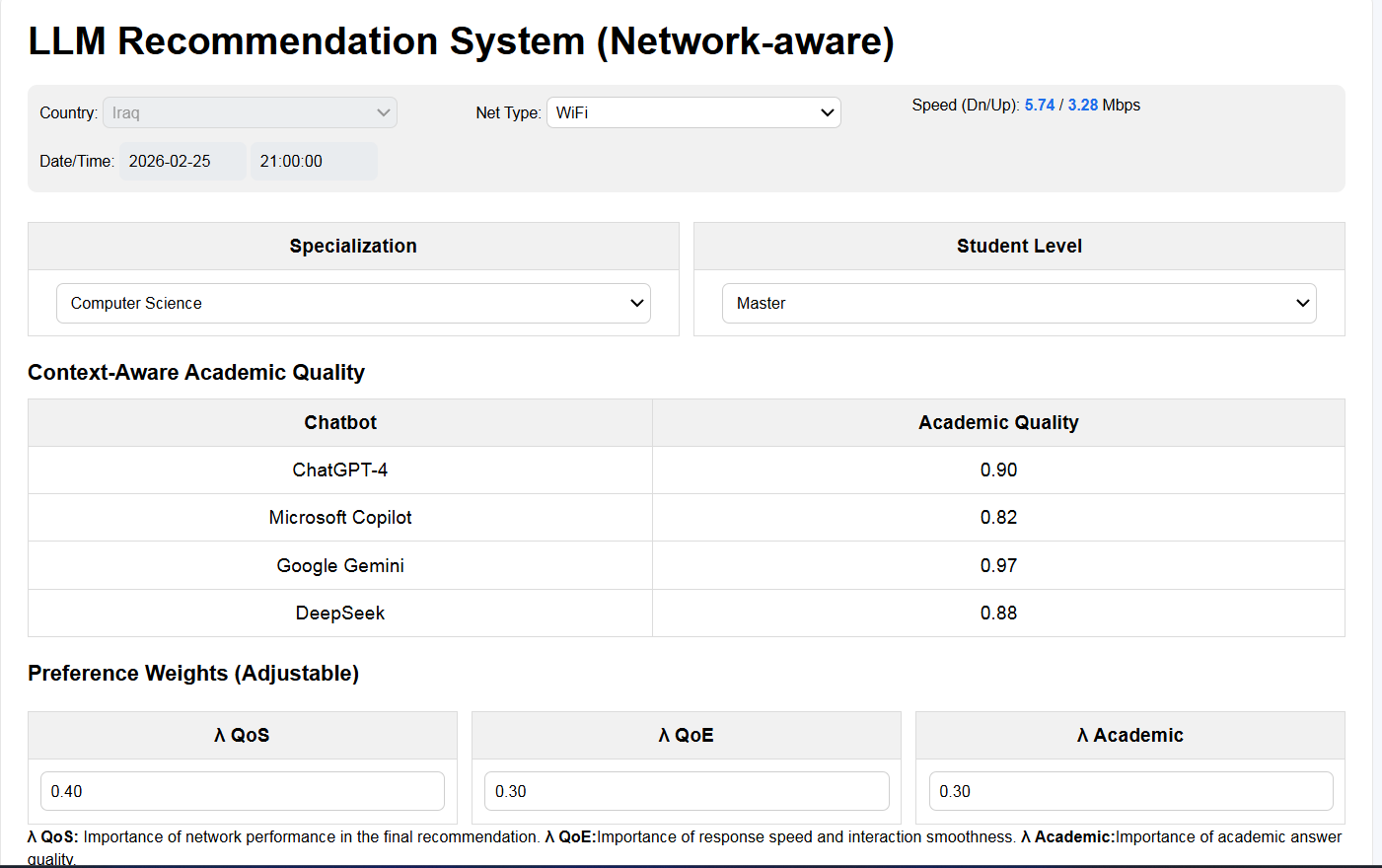The width and height of the screenshot is (1382, 868).
Task: Open the Net Type dropdown showing WiFi
Action: point(693,112)
